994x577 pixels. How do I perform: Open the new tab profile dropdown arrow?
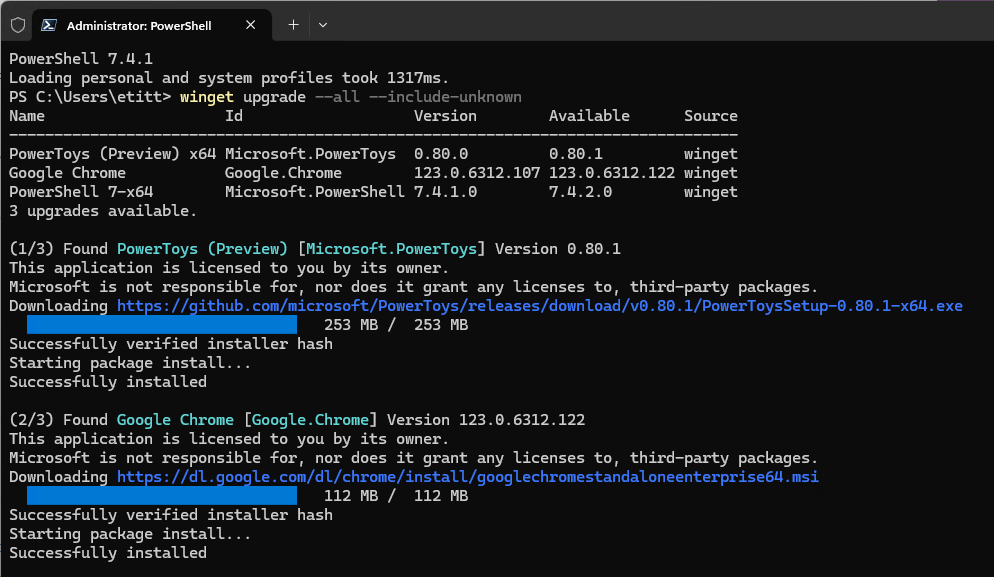[x=323, y=25]
